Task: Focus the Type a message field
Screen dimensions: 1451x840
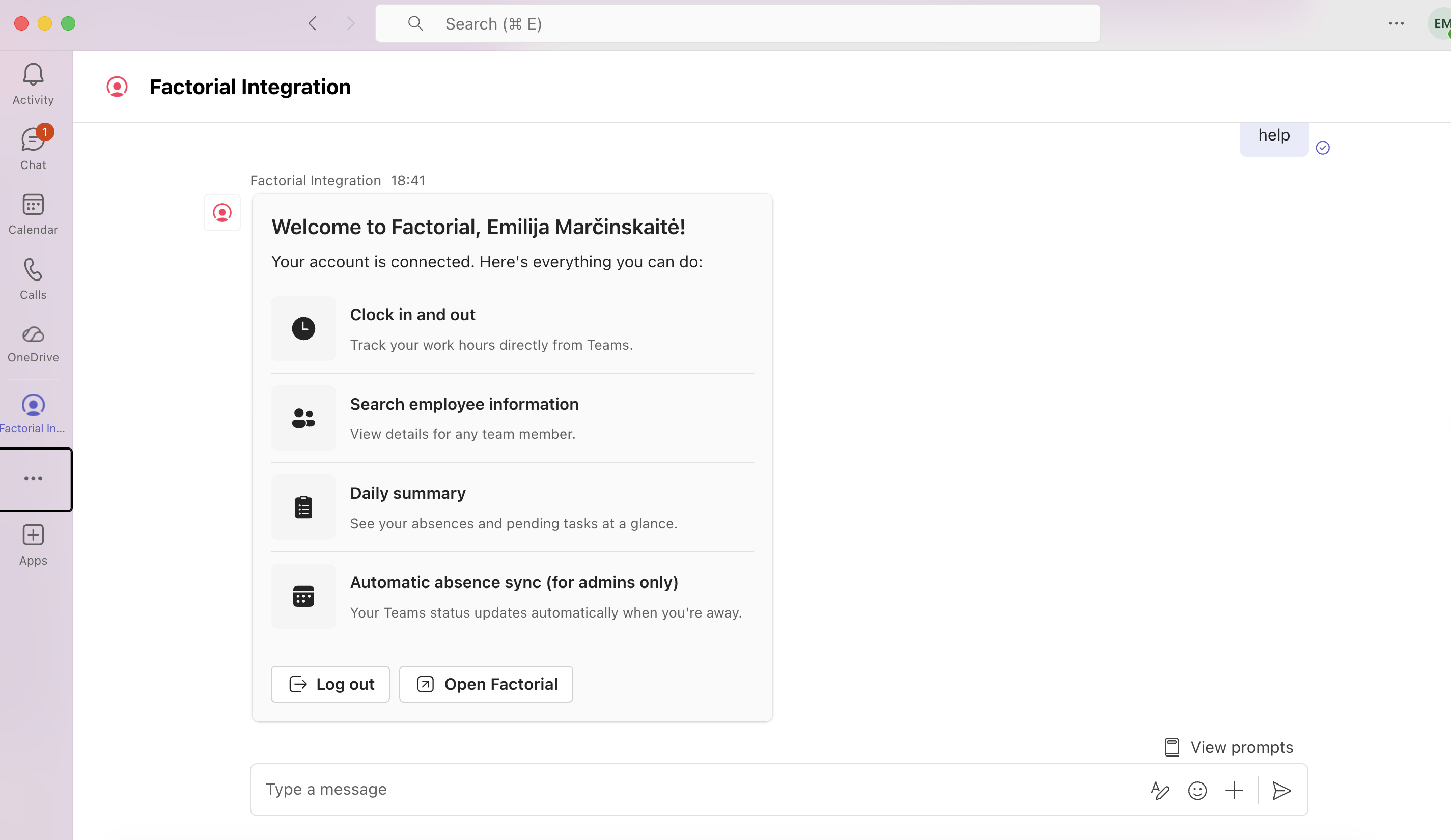Action: (x=691, y=789)
